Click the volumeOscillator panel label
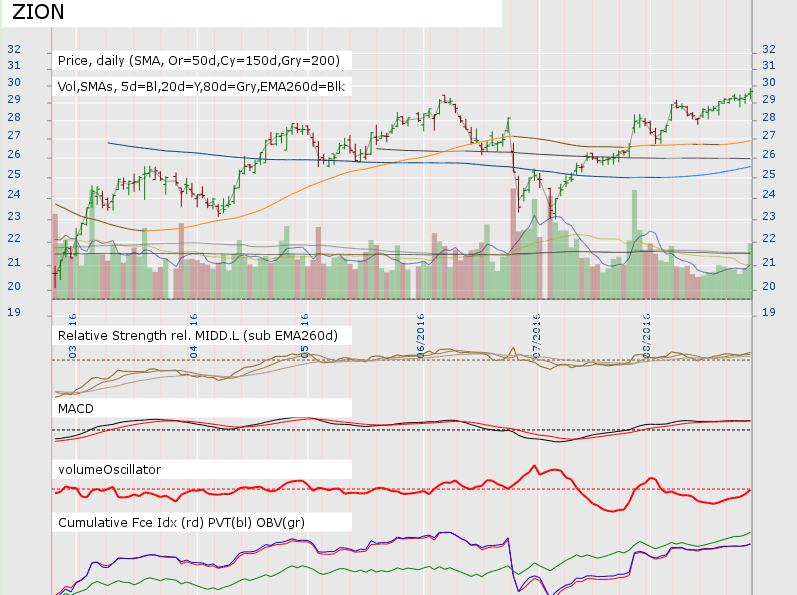This screenshot has width=797, height=595. click(x=109, y=469)
